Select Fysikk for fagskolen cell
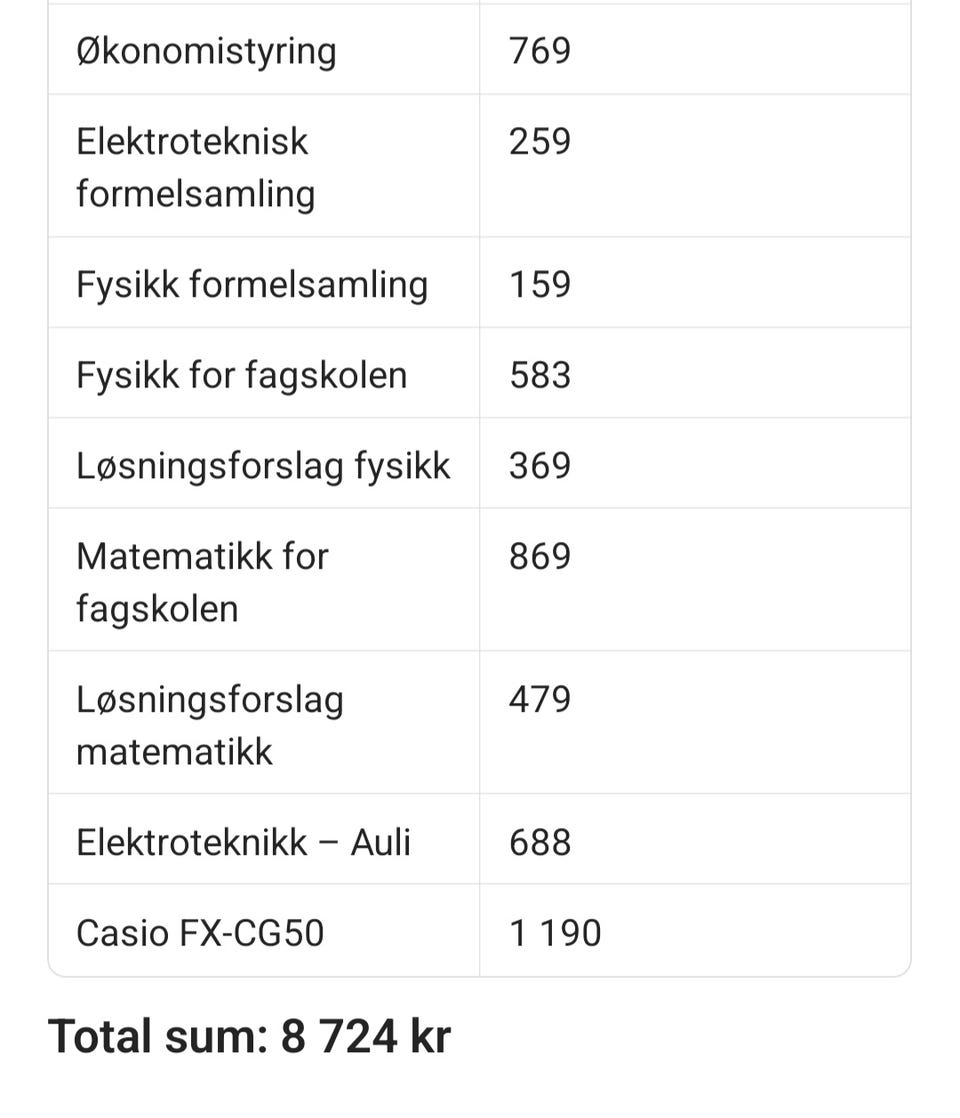Viewport: 960px width, 1118px height. tap(263, 373)
